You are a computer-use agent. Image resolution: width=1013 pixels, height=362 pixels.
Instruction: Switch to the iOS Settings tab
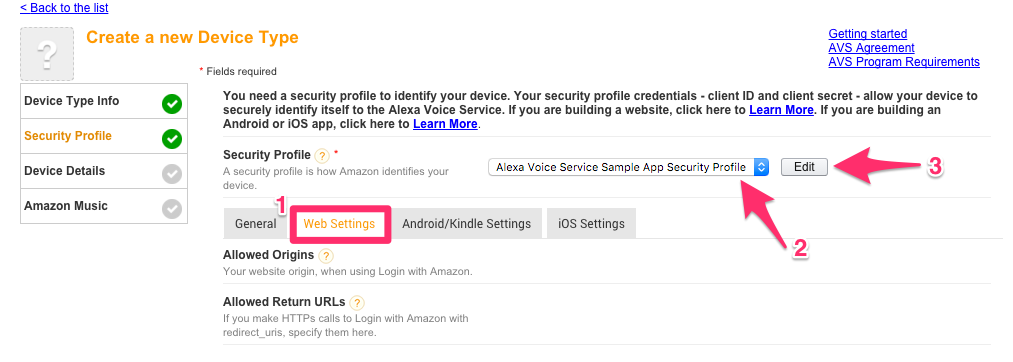591,224
